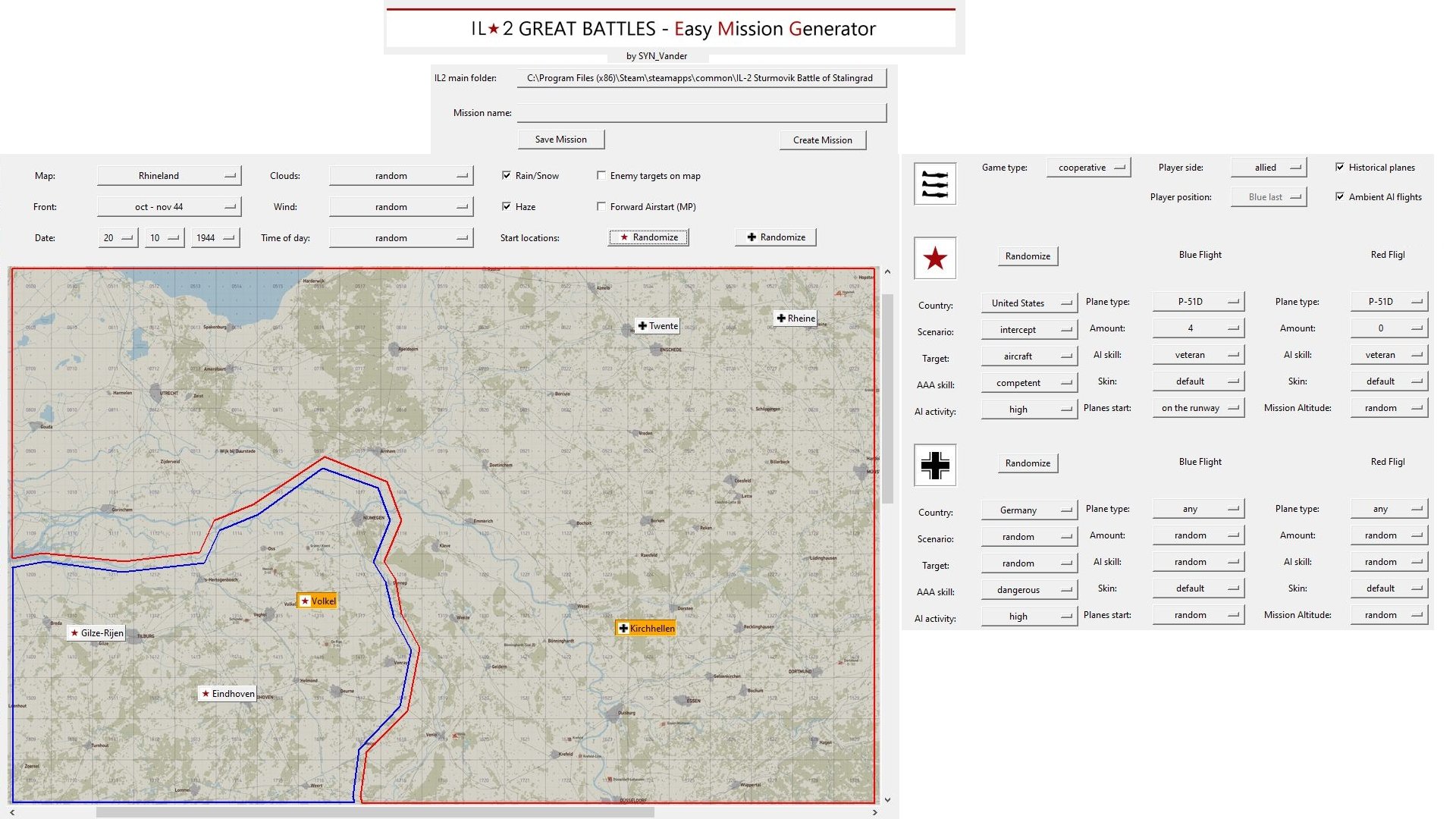Select the Rheine airfield marker
1456x819 pixels.
(795, 318)
